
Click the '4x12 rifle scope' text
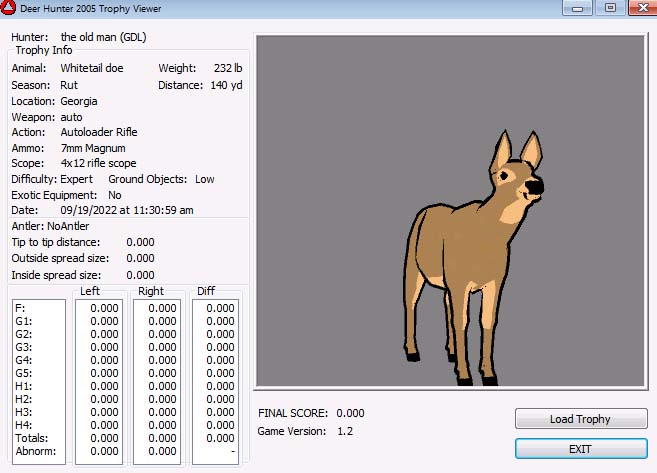click(x=99, y=163)
